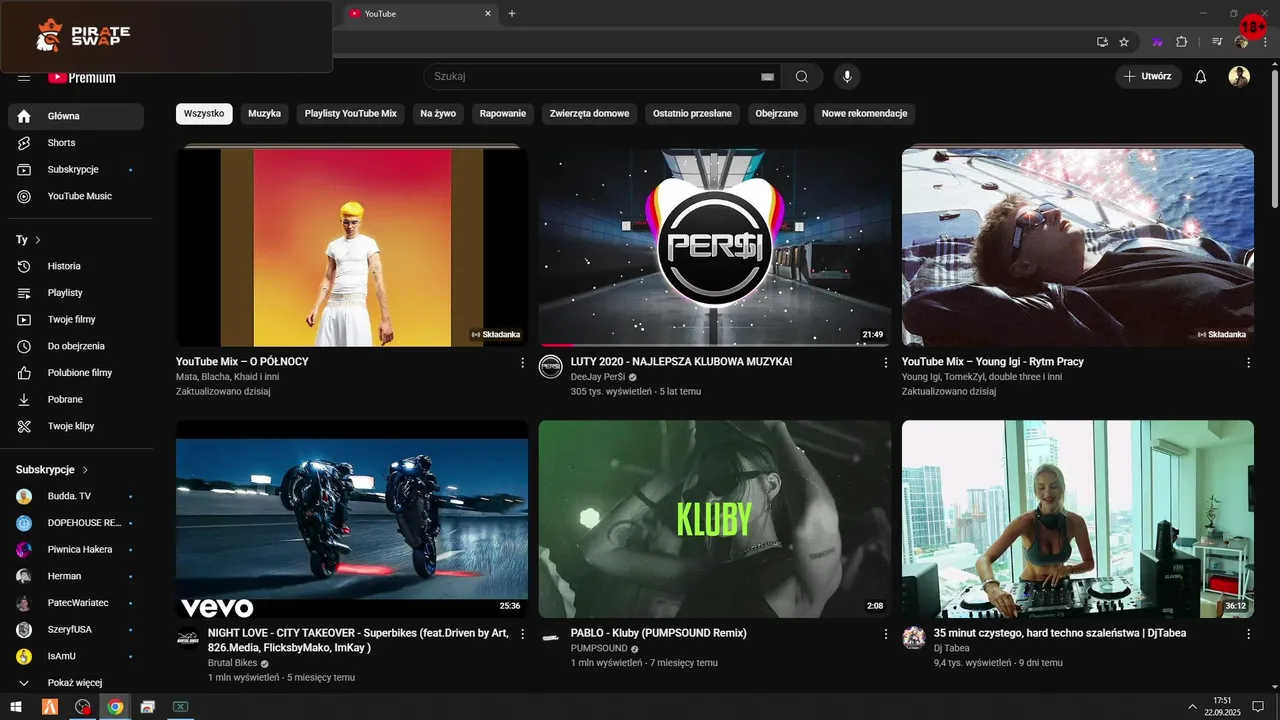This screenshot has height=720, width=1280.
Task: Select the Nowe rekomendacje chip
Action: point(865,114)
